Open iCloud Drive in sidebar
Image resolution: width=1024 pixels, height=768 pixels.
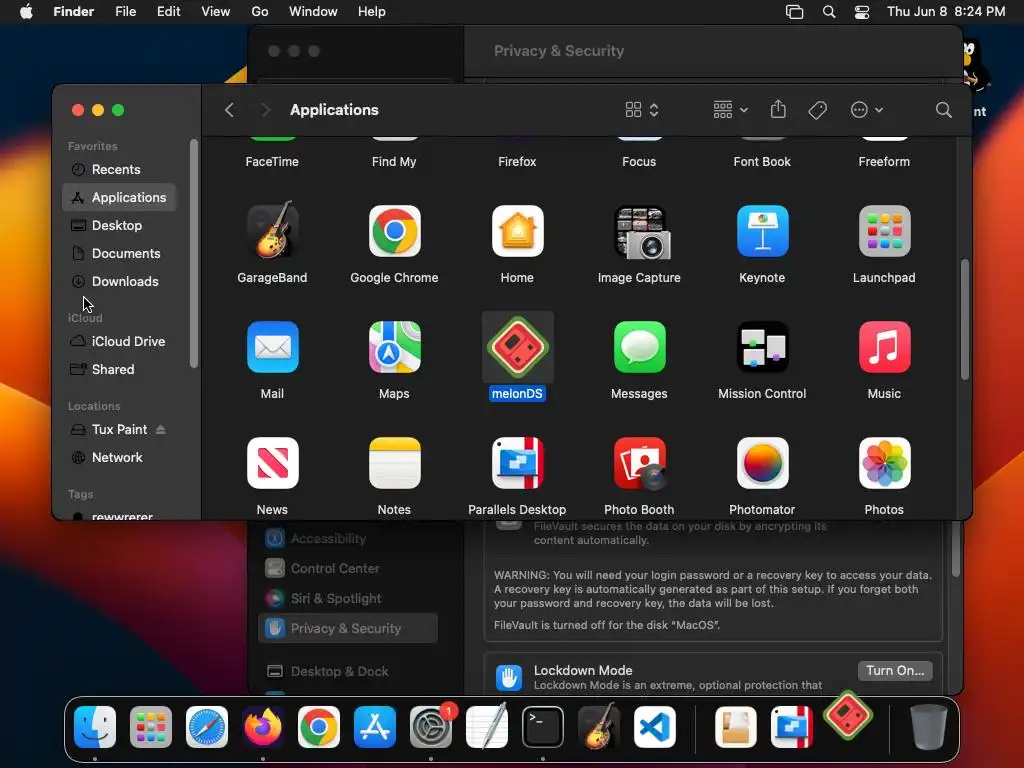point(119,342)
